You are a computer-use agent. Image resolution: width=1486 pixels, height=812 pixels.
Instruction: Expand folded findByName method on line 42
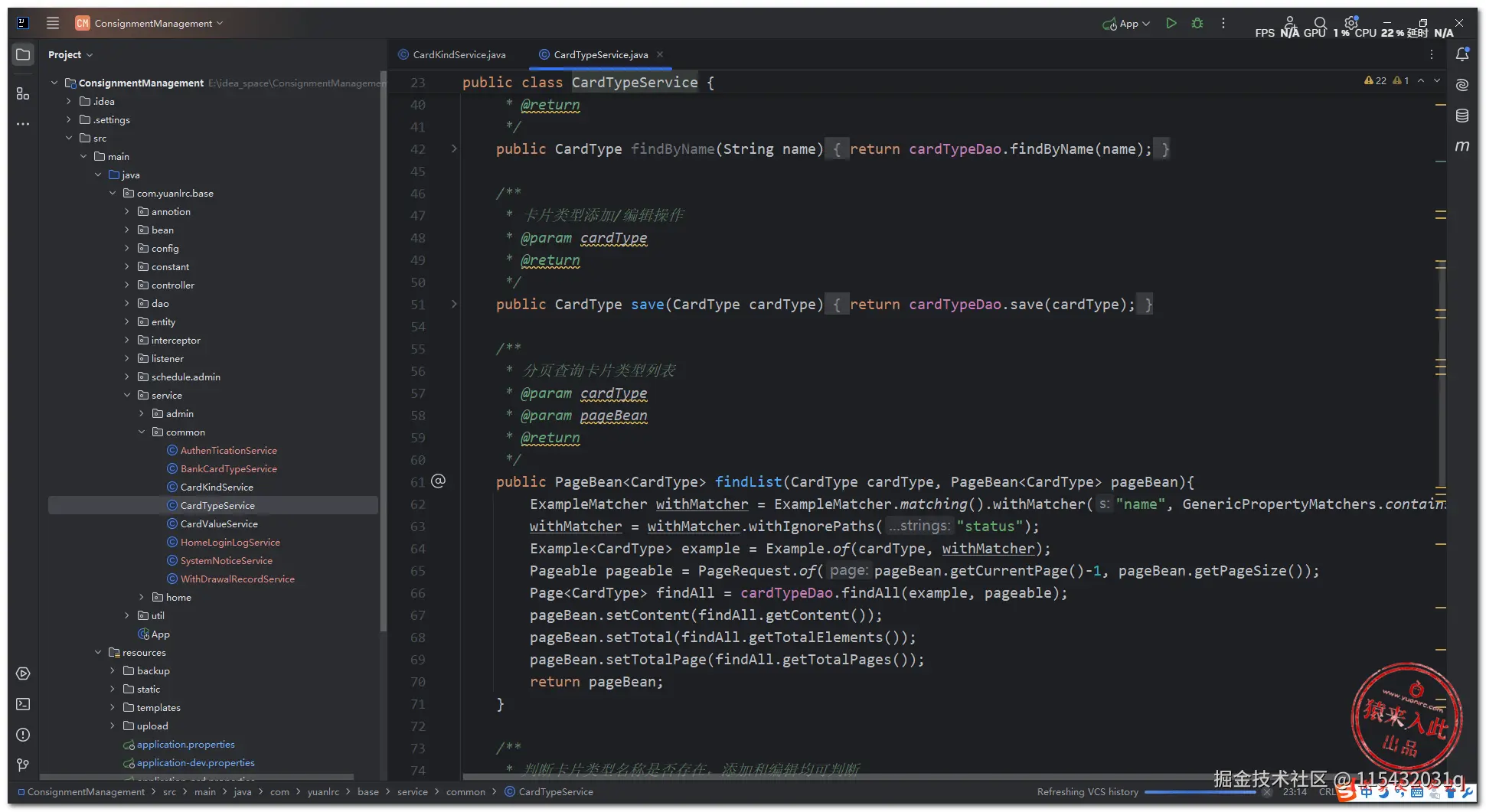pos(454,148)
